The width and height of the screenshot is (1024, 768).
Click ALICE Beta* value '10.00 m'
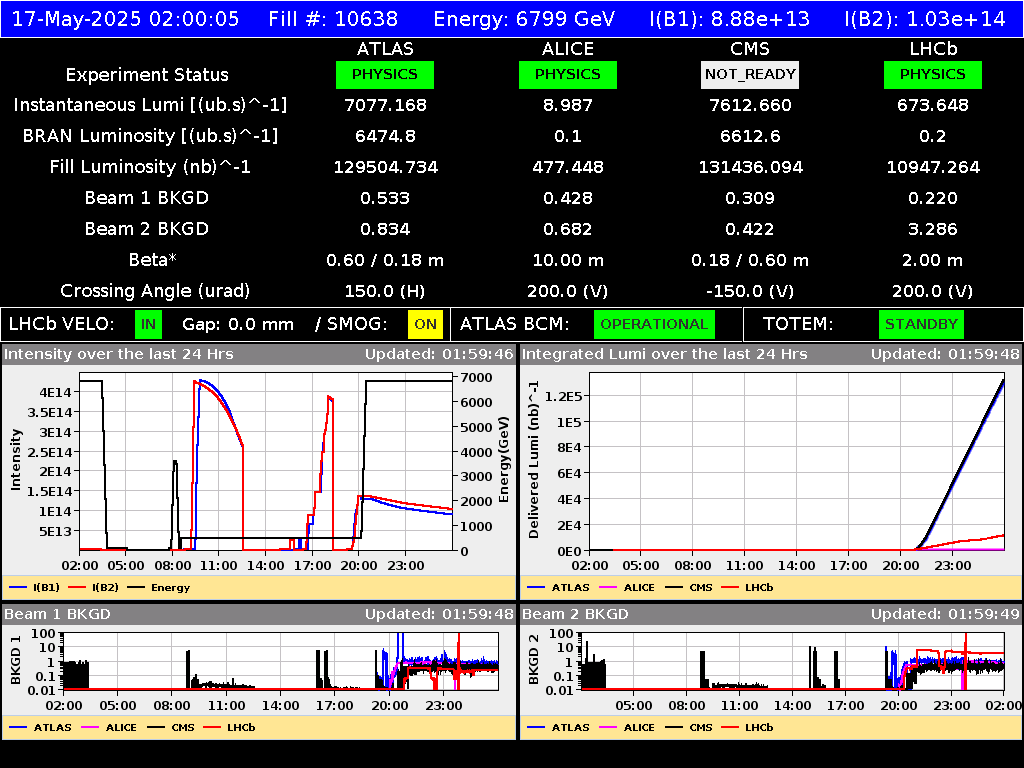pos(568,260)
